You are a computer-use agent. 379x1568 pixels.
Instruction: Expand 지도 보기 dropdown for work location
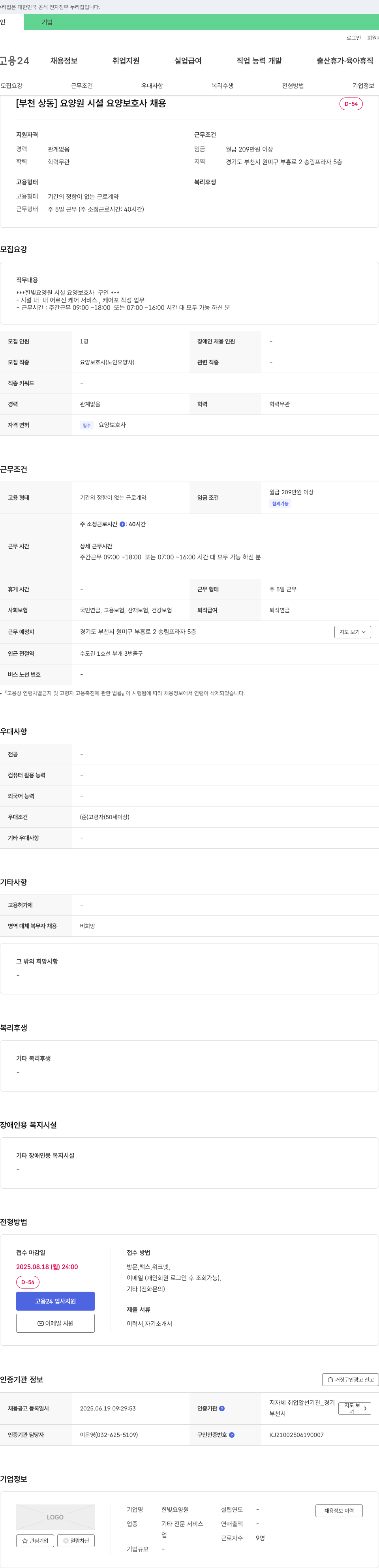[352, 632]
